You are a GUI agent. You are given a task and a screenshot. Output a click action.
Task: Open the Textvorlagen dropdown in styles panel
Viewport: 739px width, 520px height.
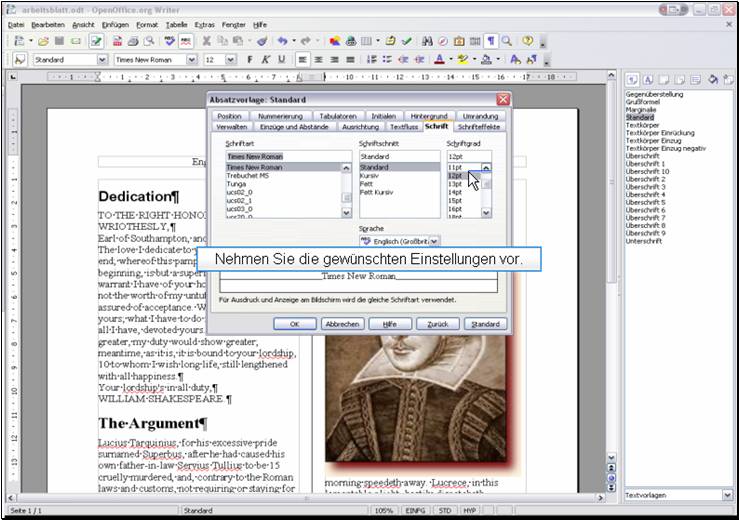(727, 495)
